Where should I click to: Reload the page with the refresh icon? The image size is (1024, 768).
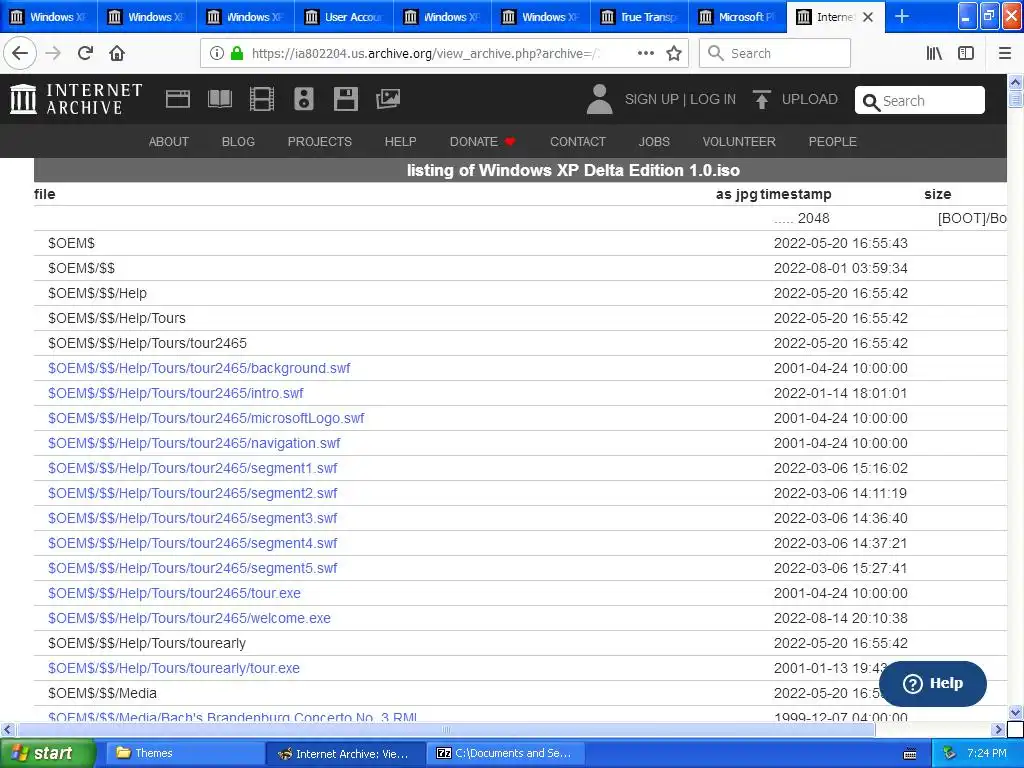coord(86,53)
